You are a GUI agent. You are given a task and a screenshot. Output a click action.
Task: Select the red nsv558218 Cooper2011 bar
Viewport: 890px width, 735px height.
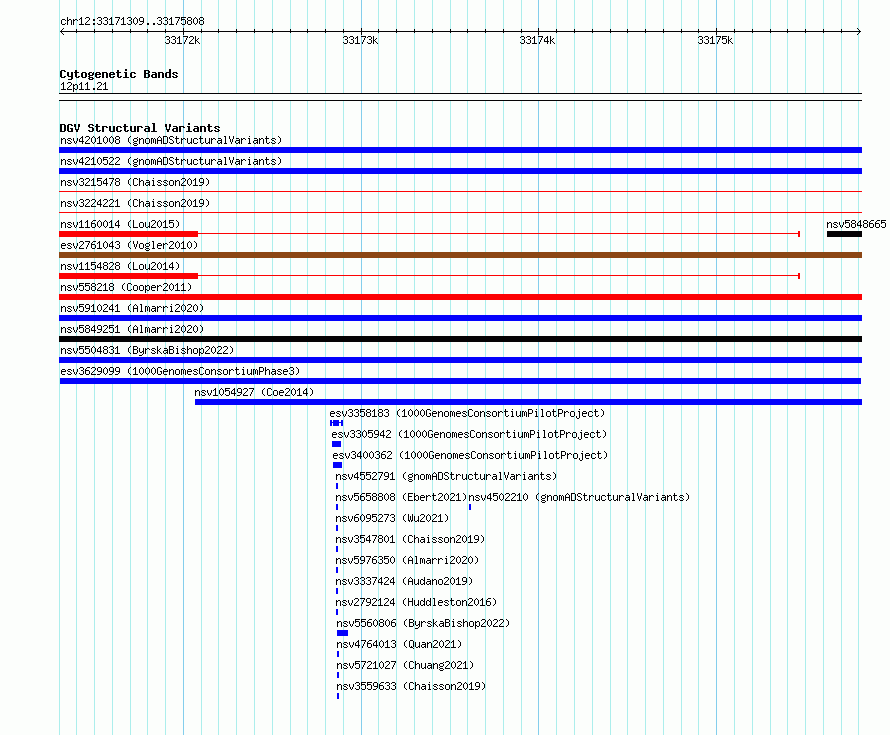coord(460,297)
